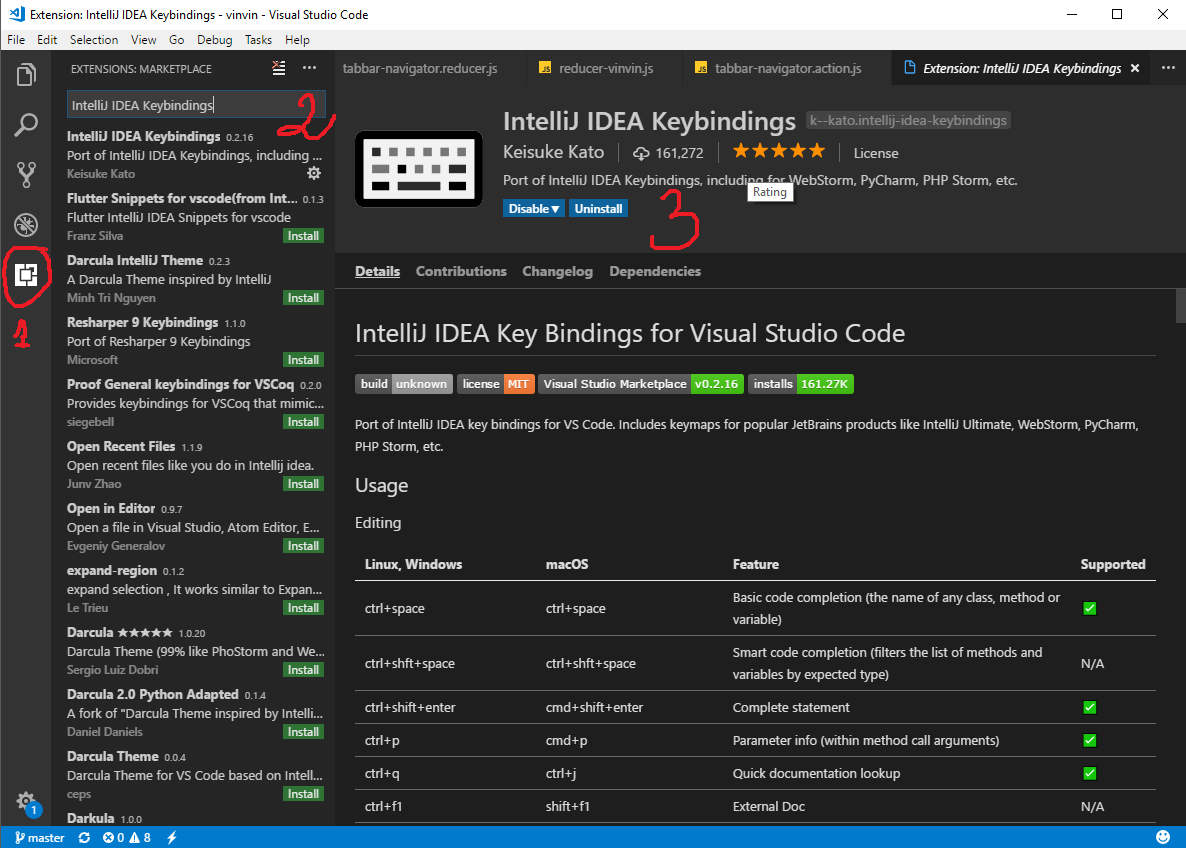The image size is (1186, 848).
Task: Click the install count cloud icon
Action: click(x=641, y=154)
